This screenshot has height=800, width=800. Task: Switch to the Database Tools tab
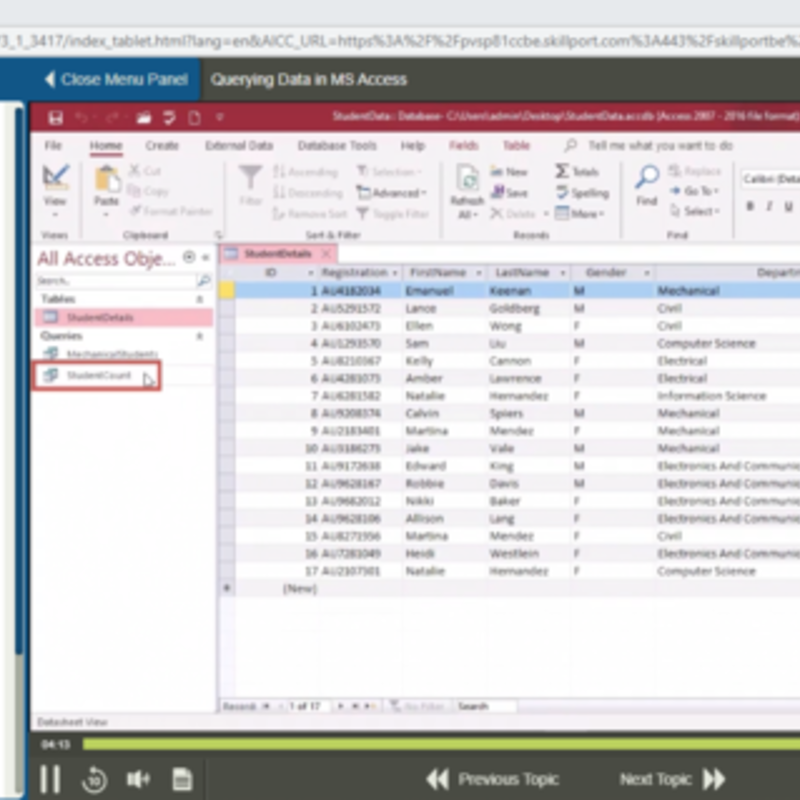tap(337, 146)
